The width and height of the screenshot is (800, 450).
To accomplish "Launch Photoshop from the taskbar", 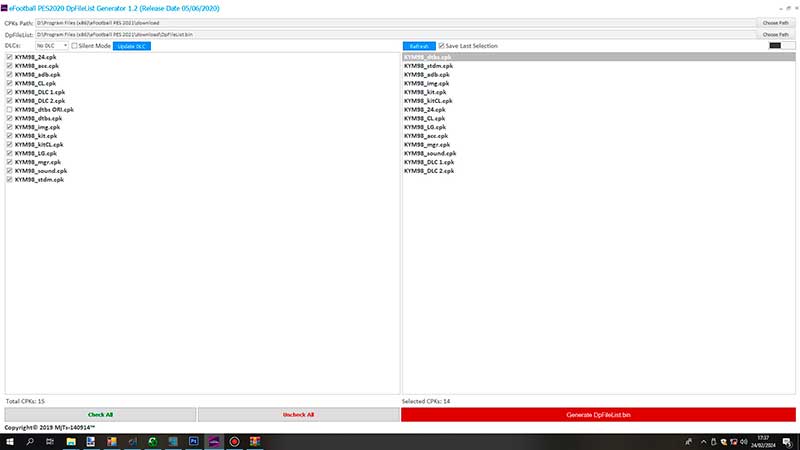I will coord(193,441).
